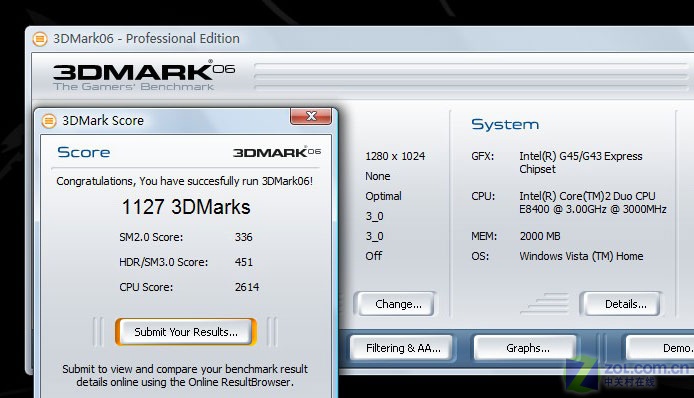Click the System section heading
Screen dimensions: 694x398
(x=505, y=124)
